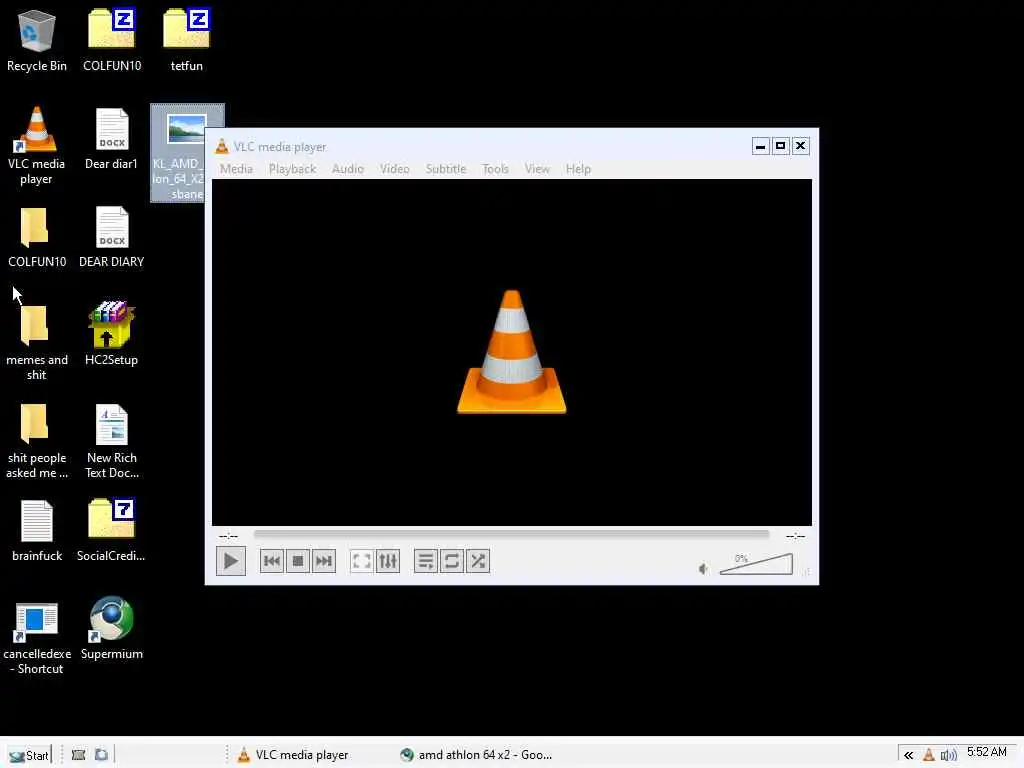The image size is (1024, 768).
Task: Open the Tools menu
Action: (x=495, y=168)
